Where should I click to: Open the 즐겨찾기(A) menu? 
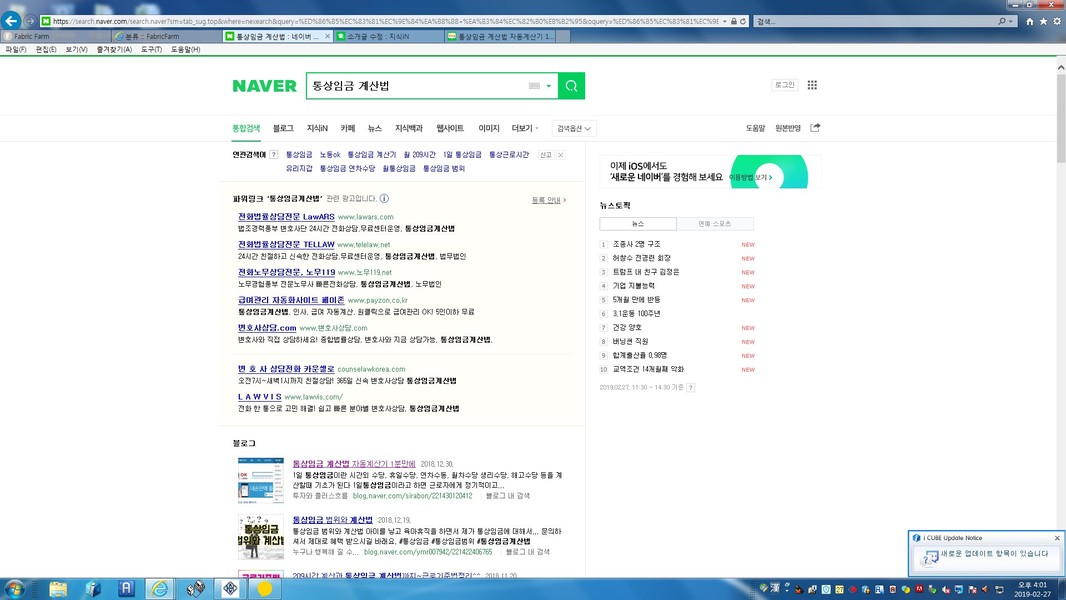[x=114, y=50]
